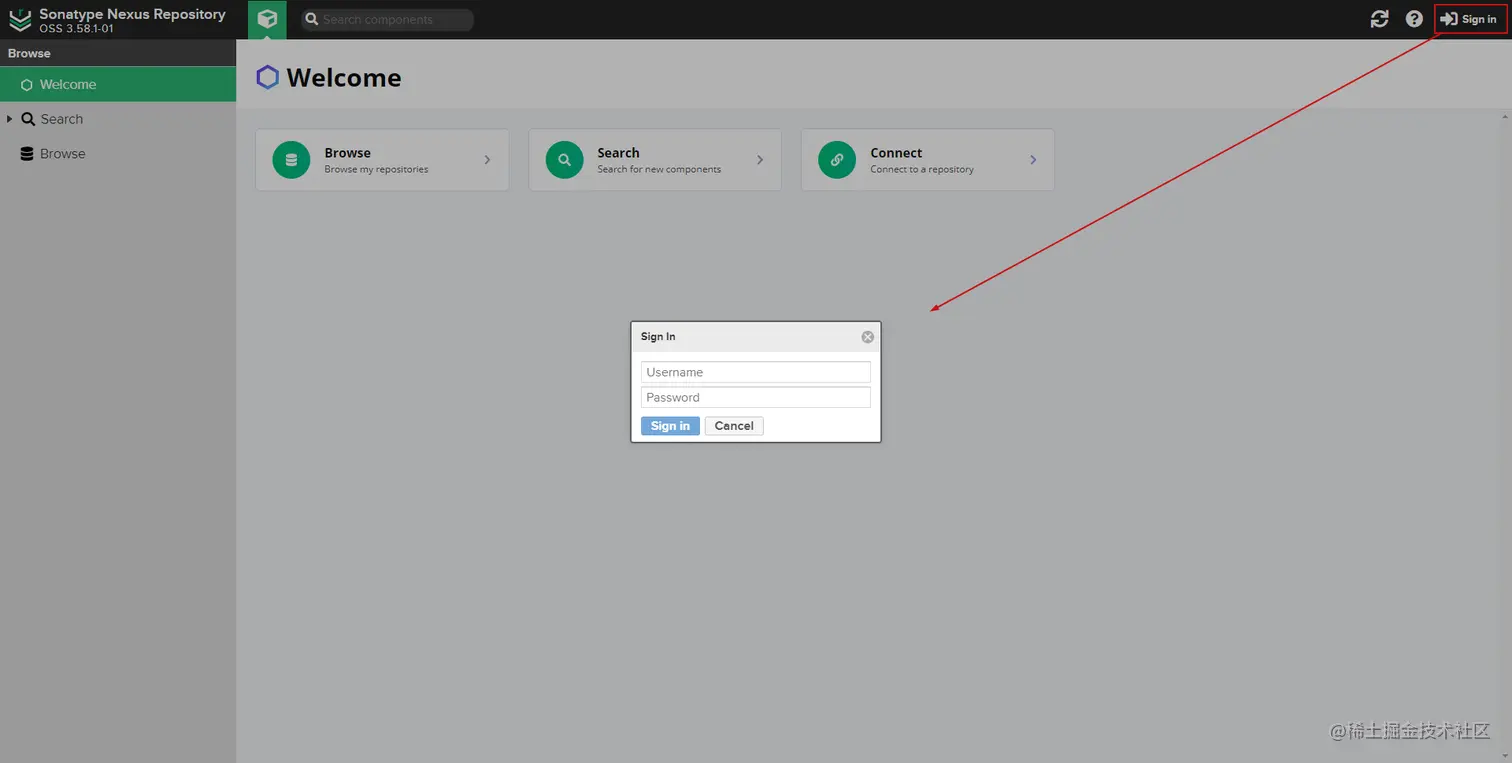This screenshot has height=763, width=1512.
Task: Open the Browse cube icon in header
Action: click(267, 19)
